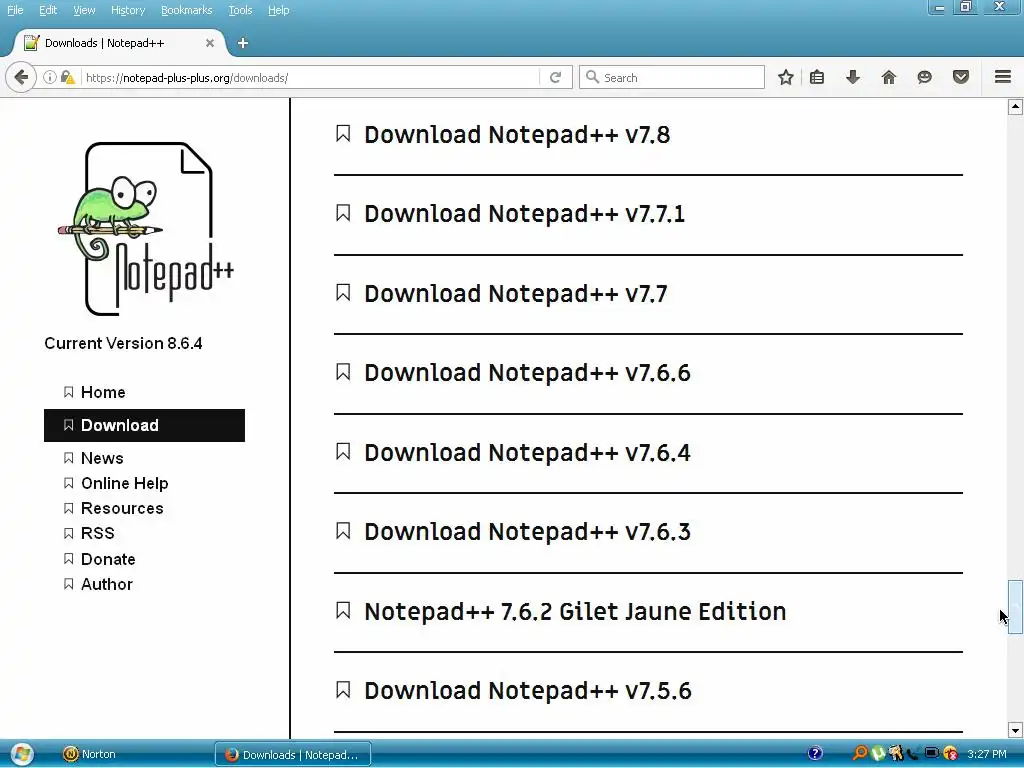
Task: Open Online Help in the sidebar
Action: (x=124, y=483)
